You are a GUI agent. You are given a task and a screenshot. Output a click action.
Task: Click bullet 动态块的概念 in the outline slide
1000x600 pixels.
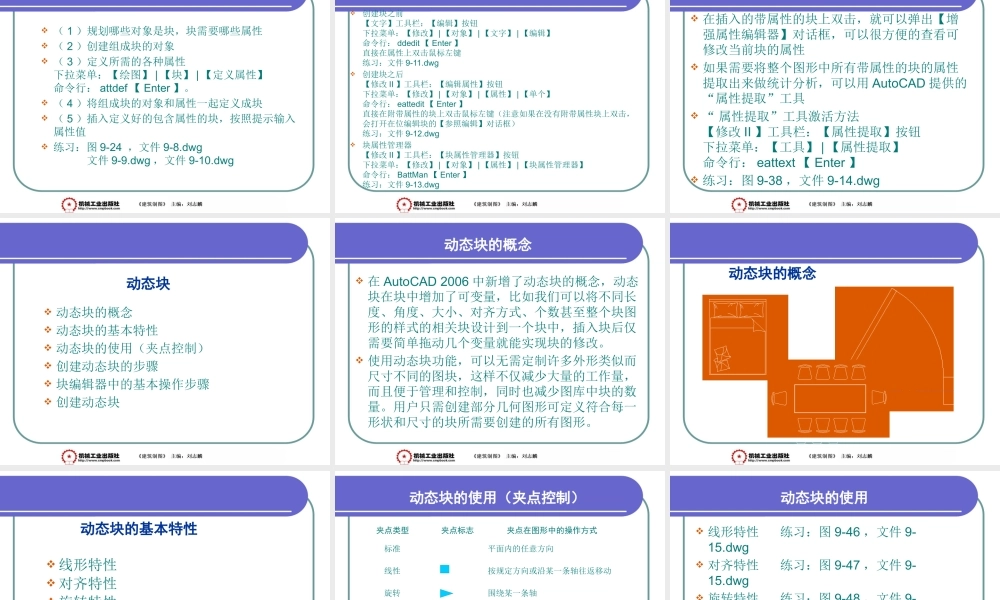94,312
